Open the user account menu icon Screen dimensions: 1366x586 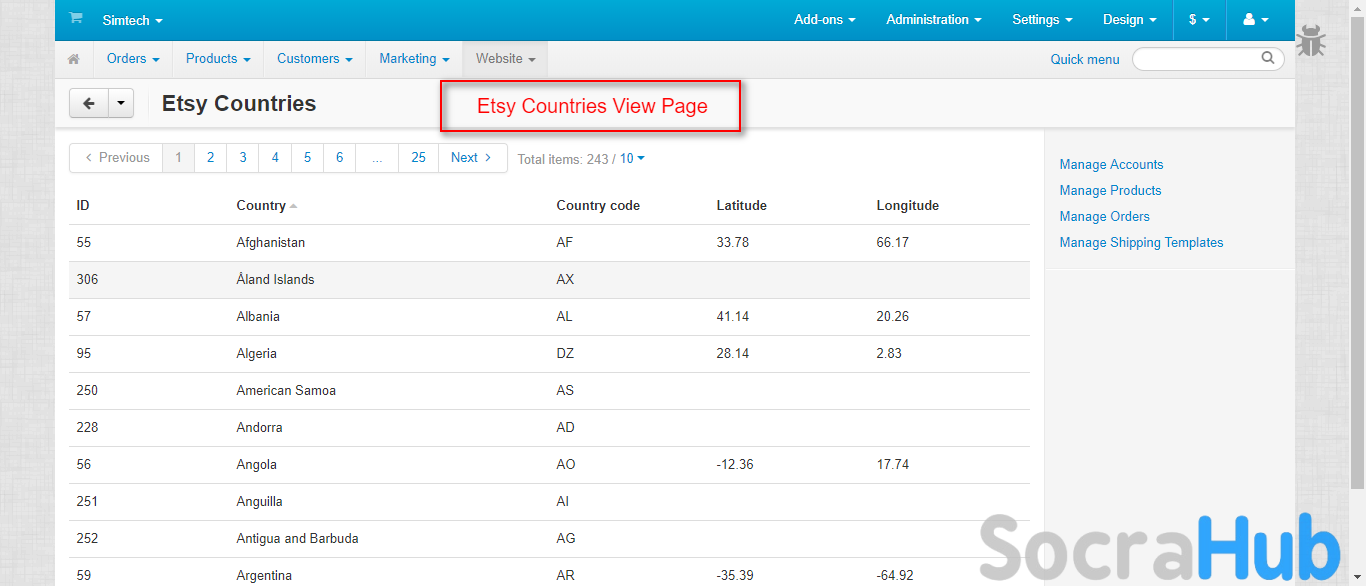[1255, 20]
